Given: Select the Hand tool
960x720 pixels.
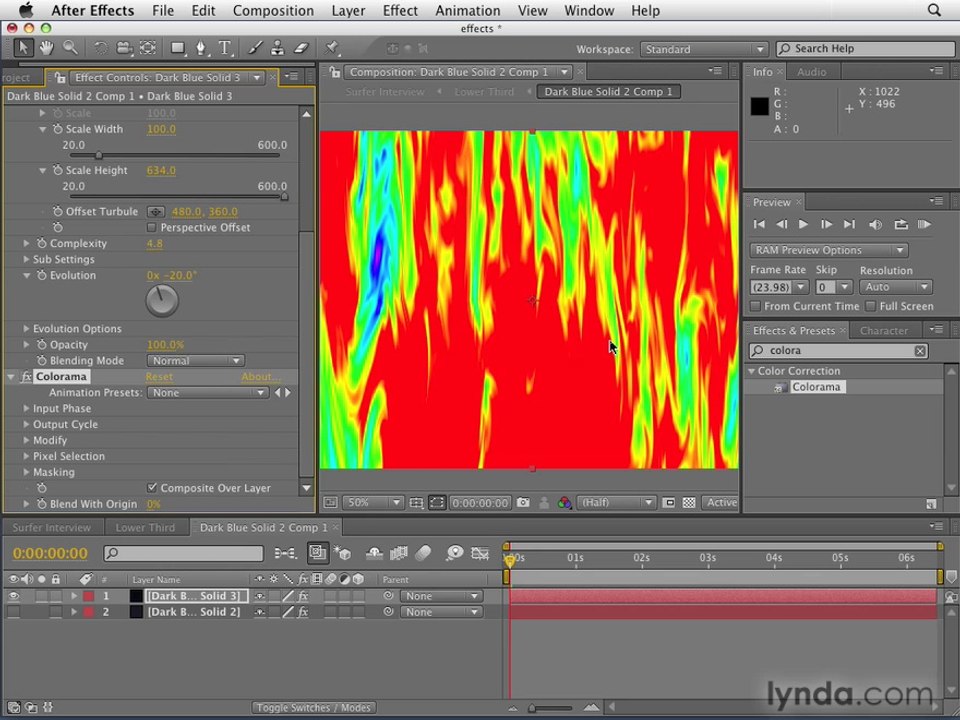Looking at the screenshot, I should [x=47, y=48].
